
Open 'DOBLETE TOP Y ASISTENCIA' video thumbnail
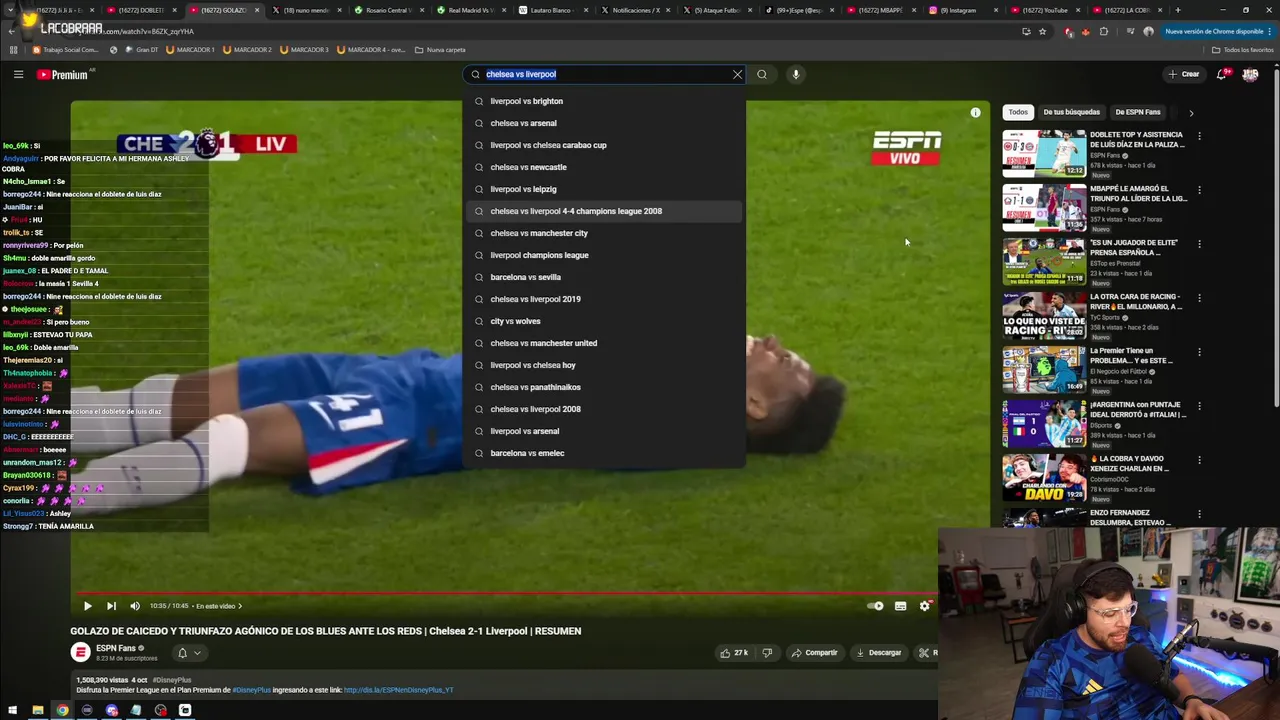pyautogui.click(x=1044, y=153)
